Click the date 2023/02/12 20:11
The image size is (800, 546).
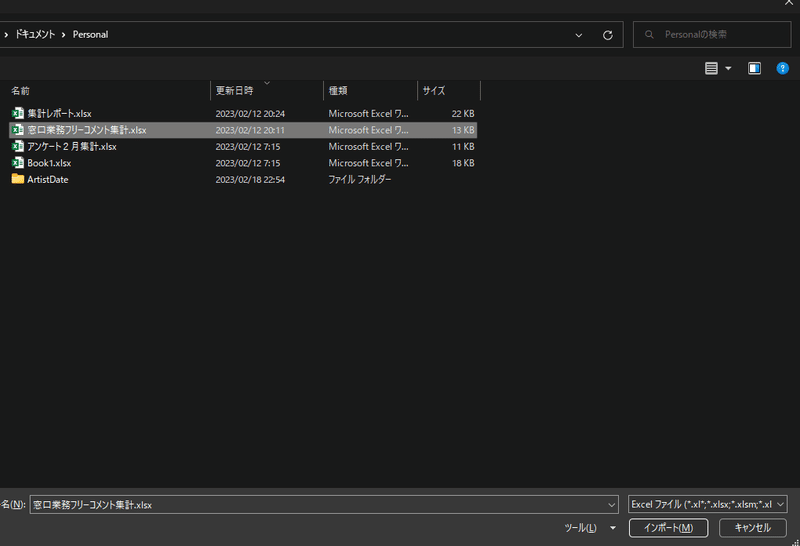(250, 130)
